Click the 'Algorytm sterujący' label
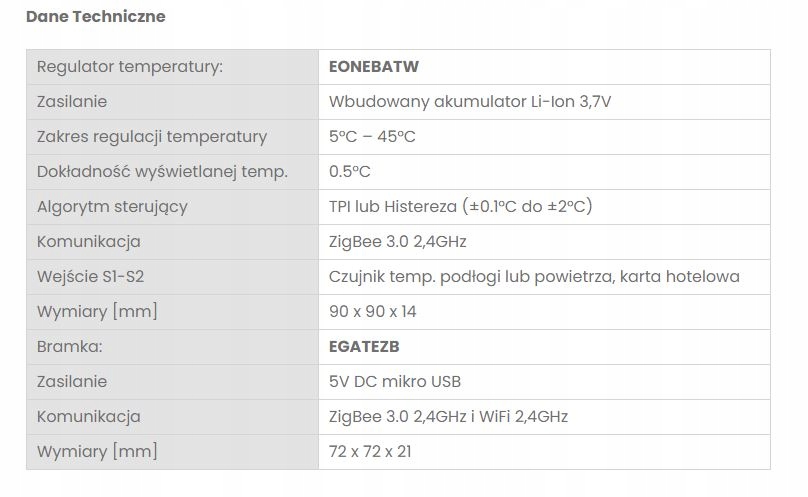The image size is (808, 497). [112, 207]
